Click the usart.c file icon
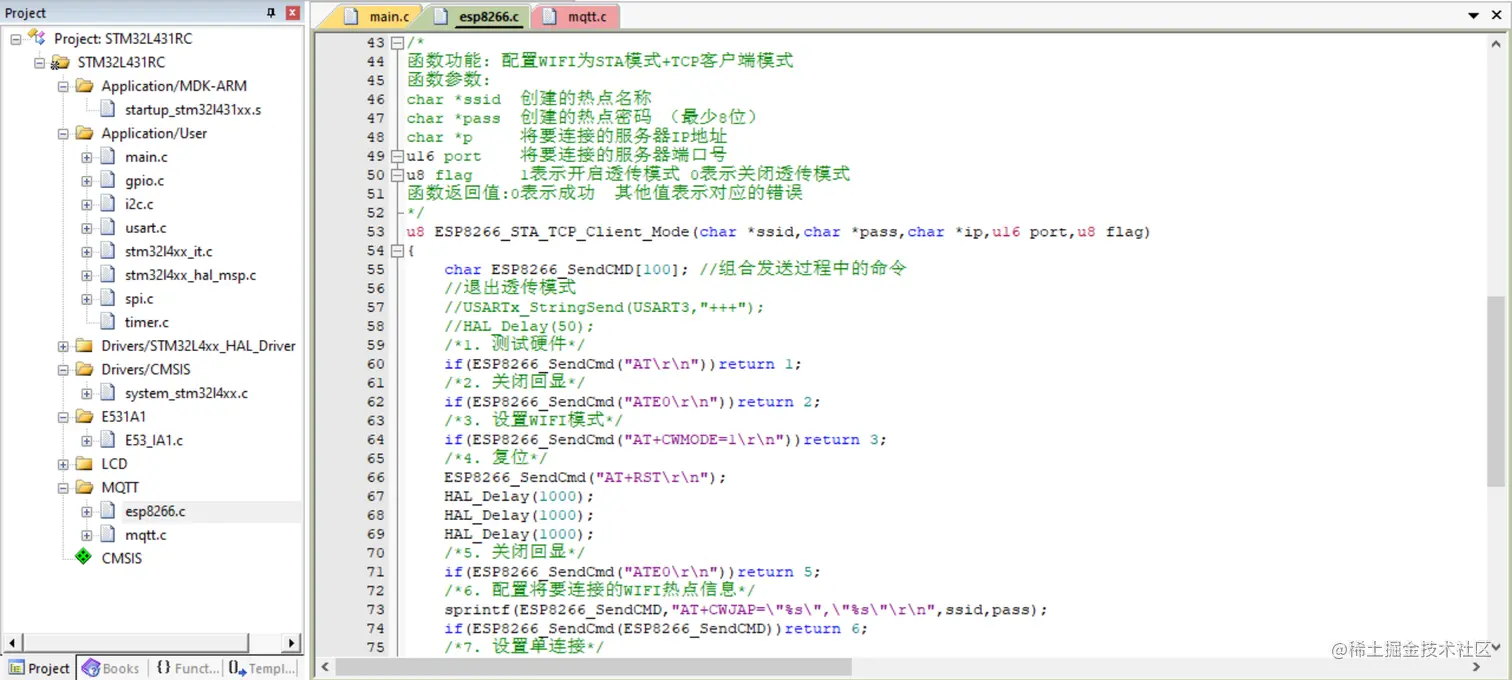The height and width of the screenshot is (680, 1512). [x=107, y=227]
